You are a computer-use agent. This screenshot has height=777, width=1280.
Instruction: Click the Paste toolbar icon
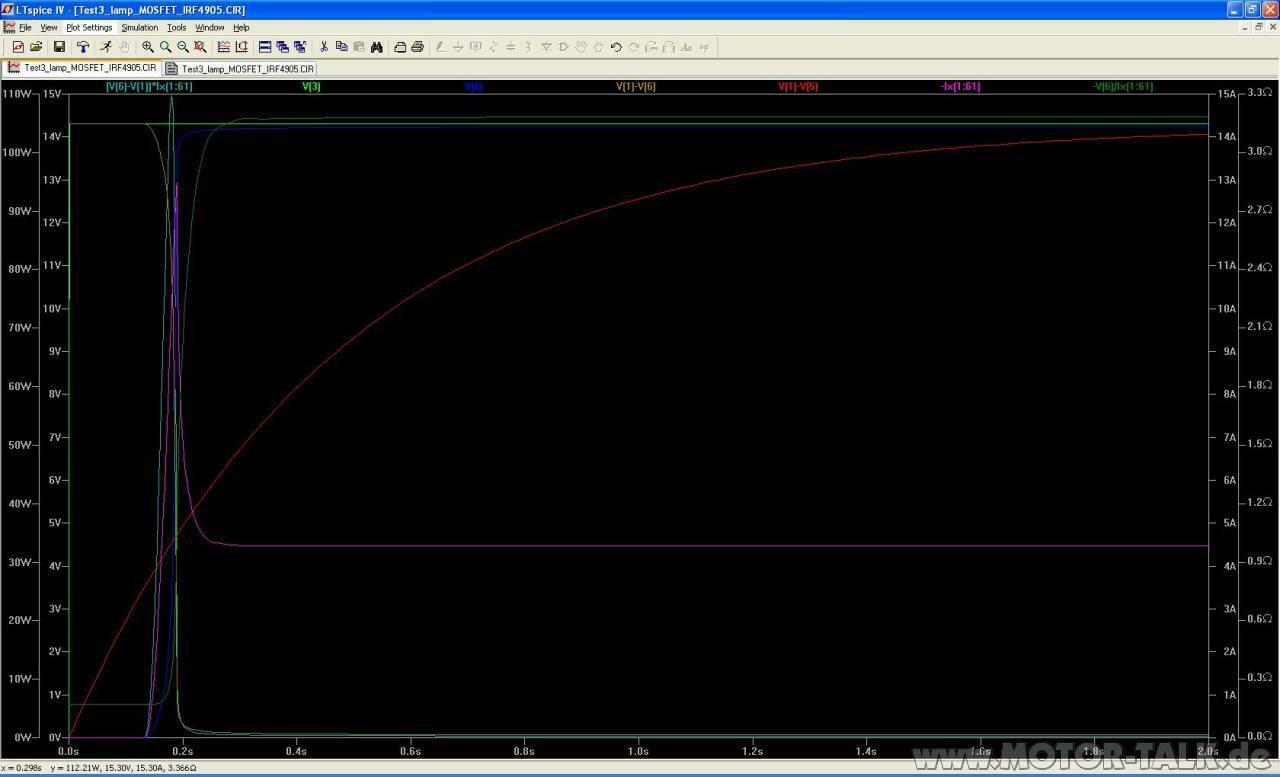(358, 47)
